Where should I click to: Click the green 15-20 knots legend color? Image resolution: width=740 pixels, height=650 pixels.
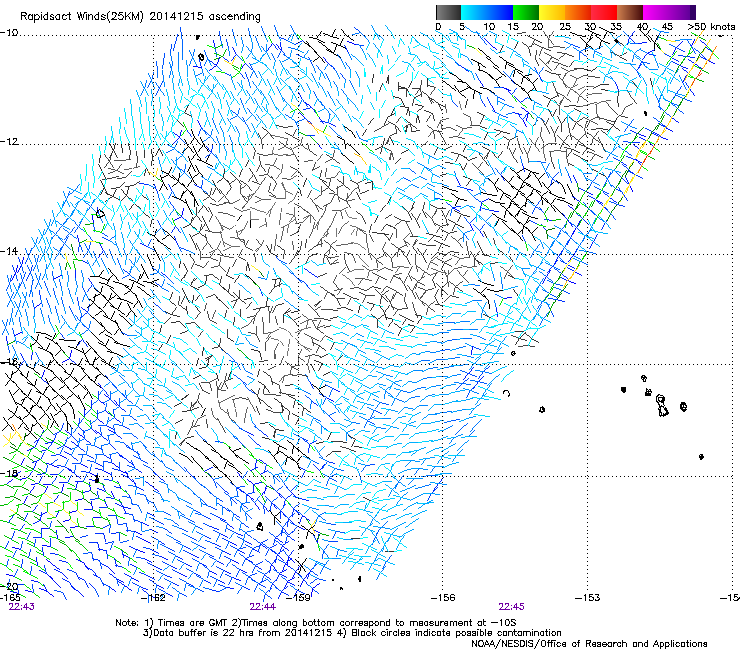[526, 12]
